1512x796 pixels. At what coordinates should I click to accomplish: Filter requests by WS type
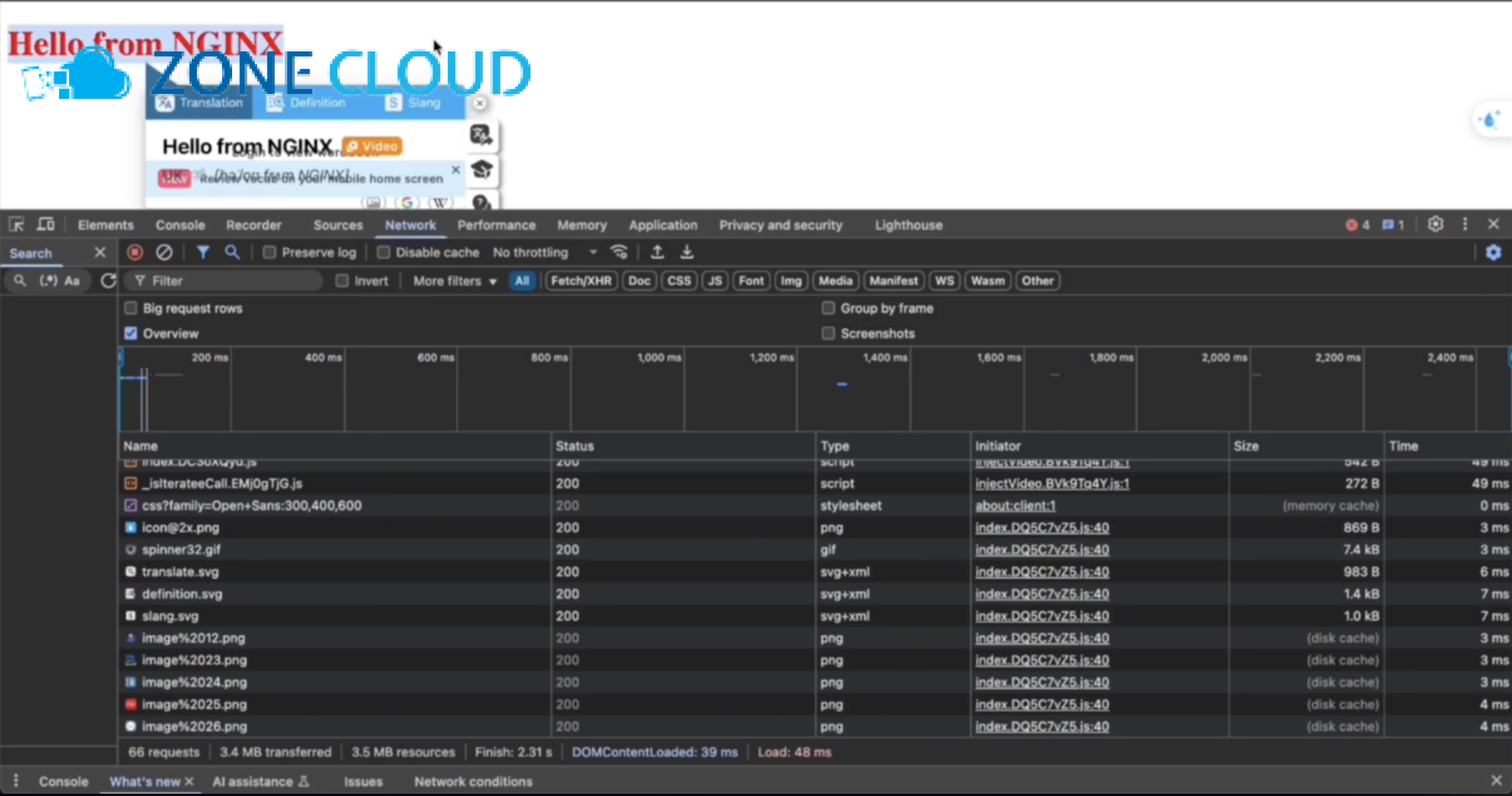(944, 281)
